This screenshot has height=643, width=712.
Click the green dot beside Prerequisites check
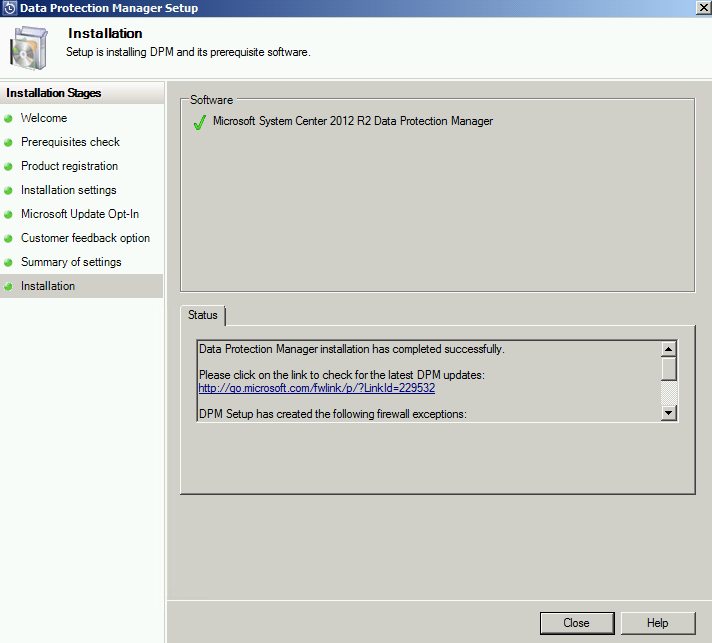8,143
